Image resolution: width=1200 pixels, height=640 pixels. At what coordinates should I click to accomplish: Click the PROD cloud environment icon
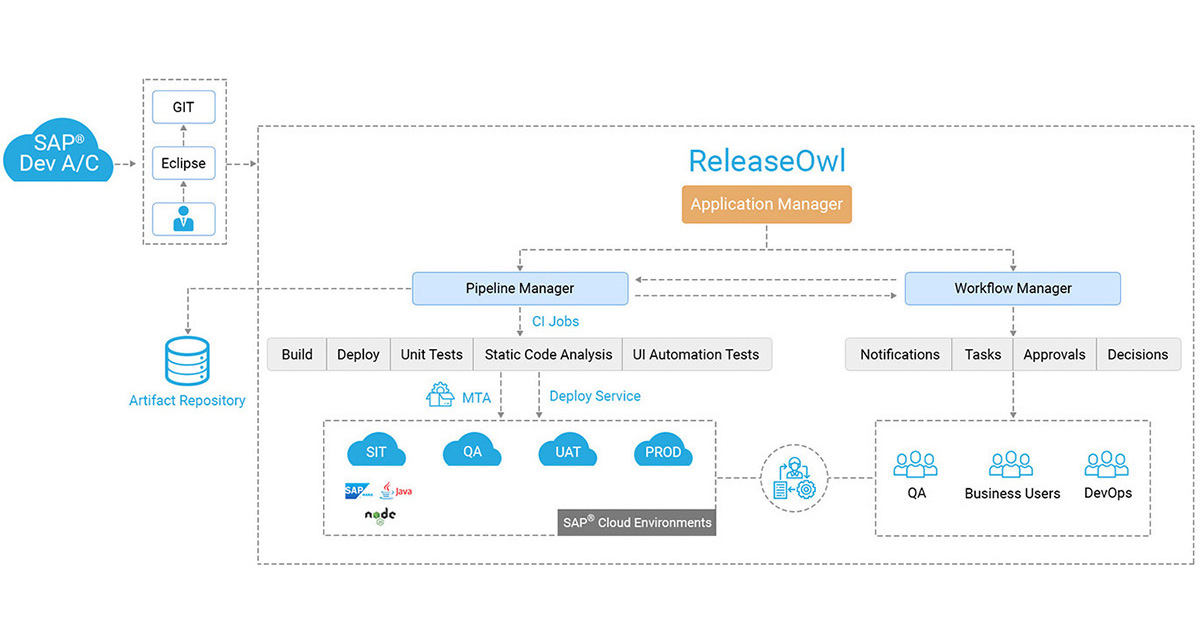(x=662, y=452)
